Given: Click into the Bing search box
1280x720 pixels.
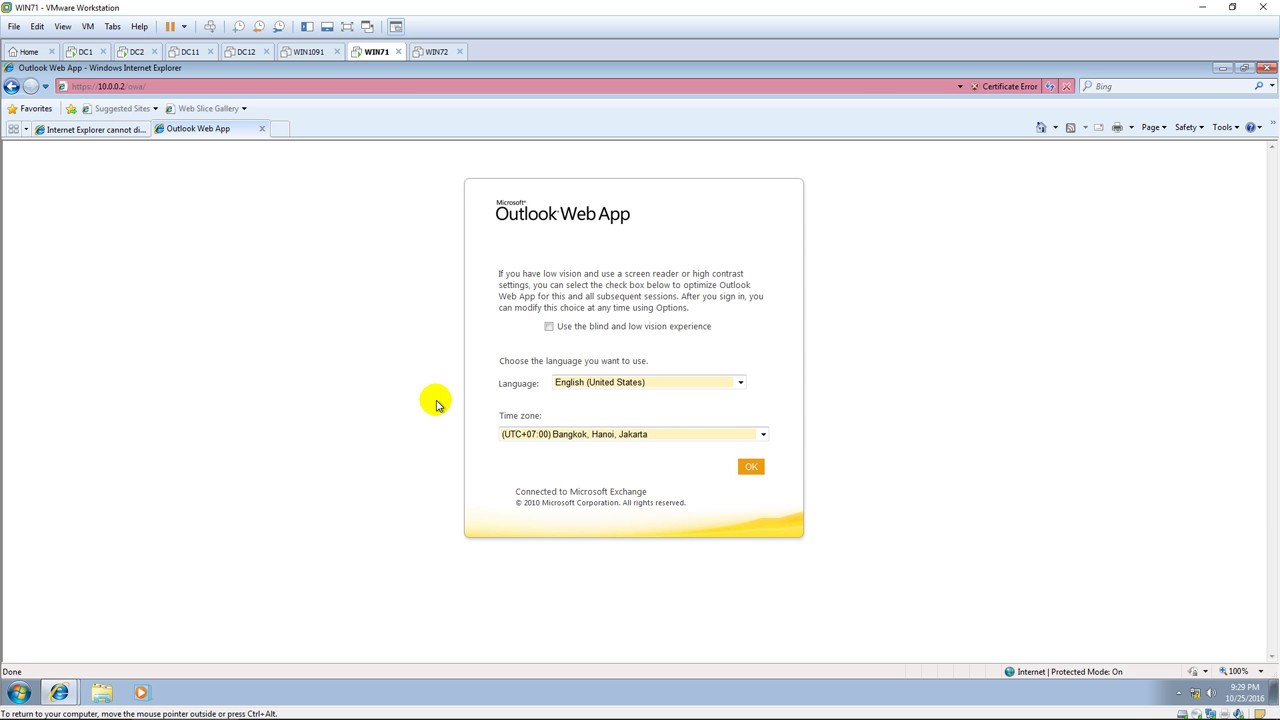Looking at the screenshot, I should tap(1170, 86).
